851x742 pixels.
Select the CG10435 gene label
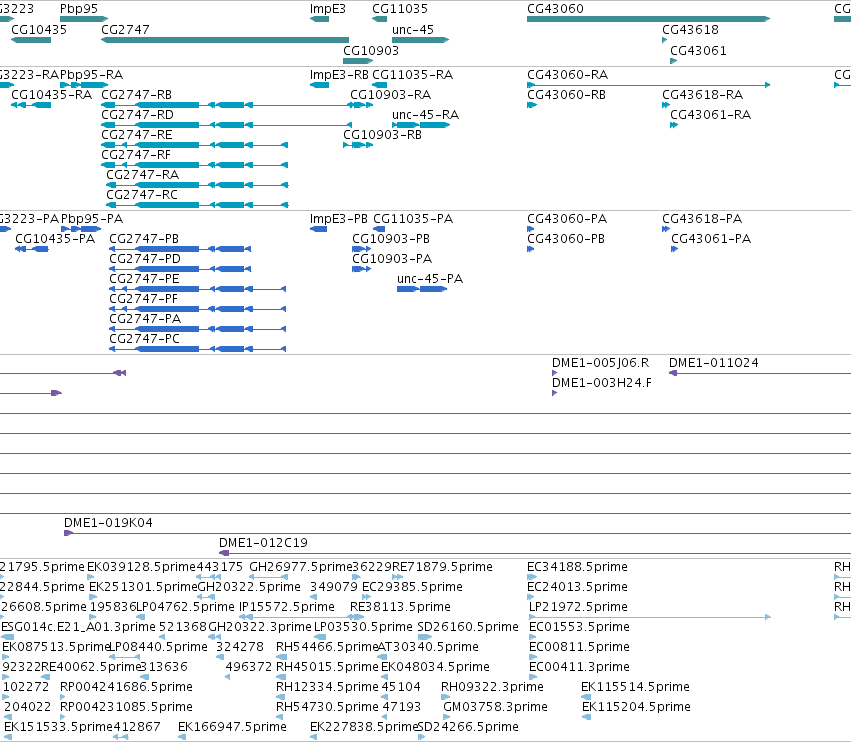(39, 30)
